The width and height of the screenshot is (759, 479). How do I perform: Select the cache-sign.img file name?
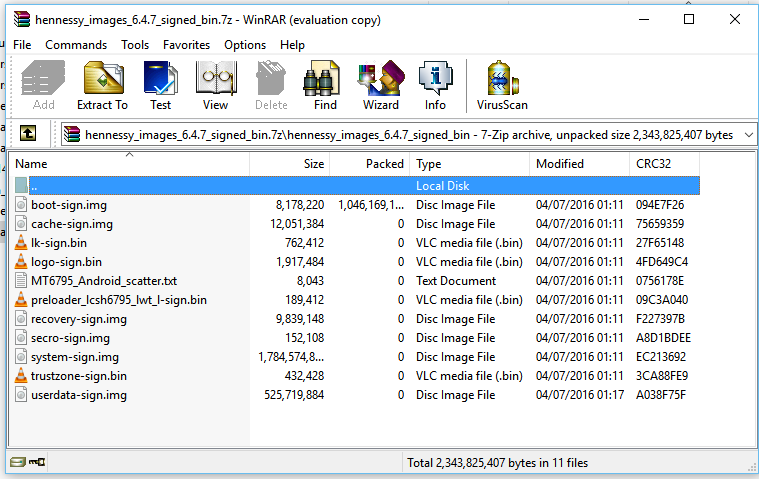(x=72, y=224)
